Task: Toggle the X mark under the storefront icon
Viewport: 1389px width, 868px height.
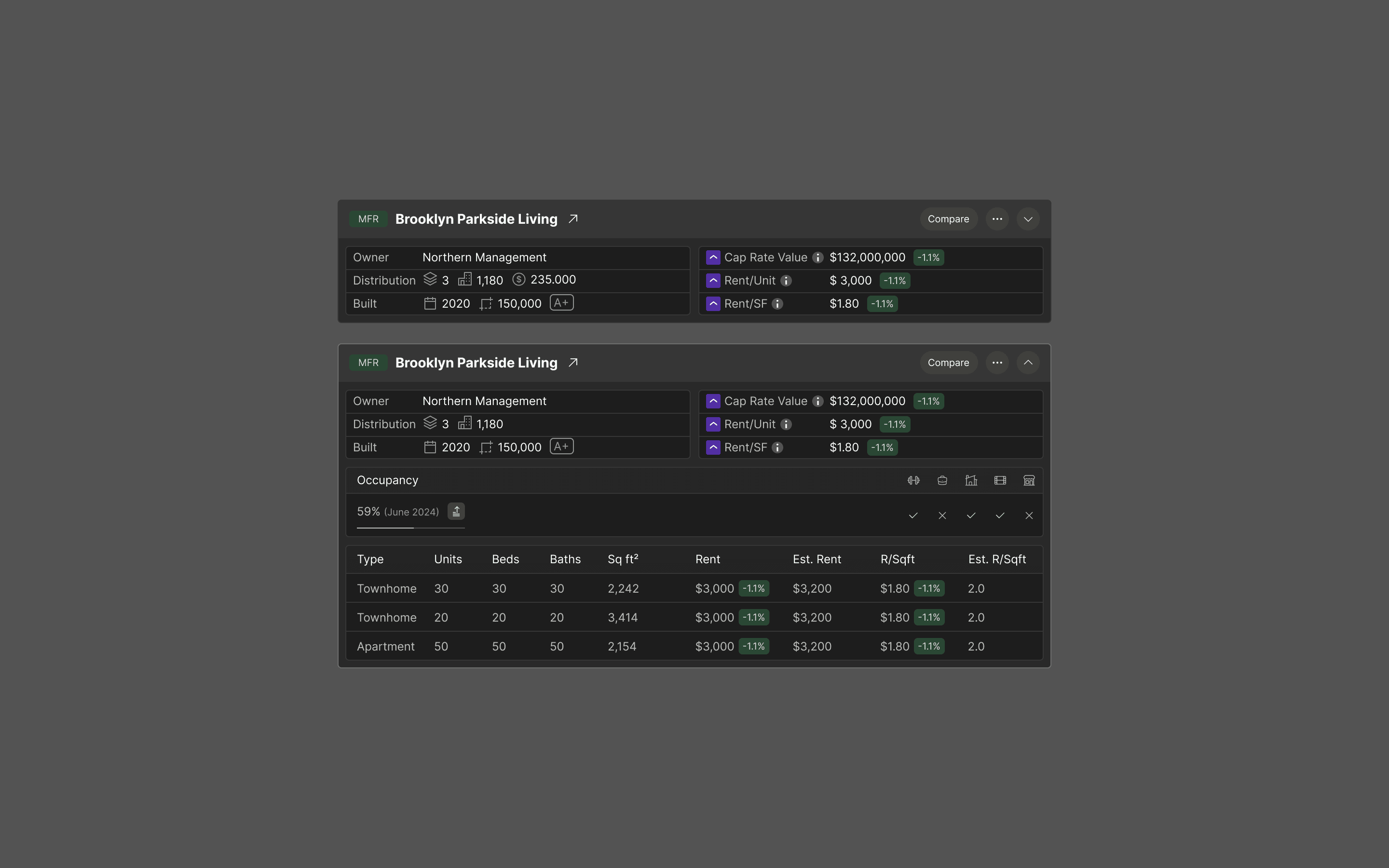Action: [1029, 515]
